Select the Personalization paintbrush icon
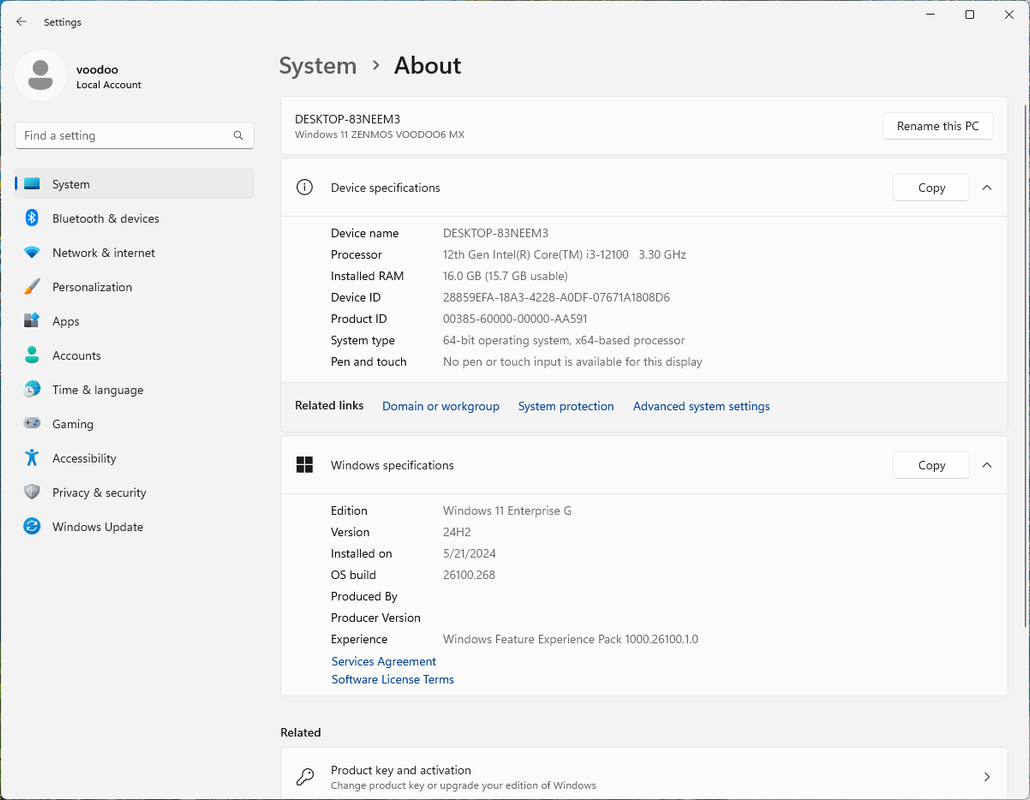 pyautogui.click(x=32, y=287)
